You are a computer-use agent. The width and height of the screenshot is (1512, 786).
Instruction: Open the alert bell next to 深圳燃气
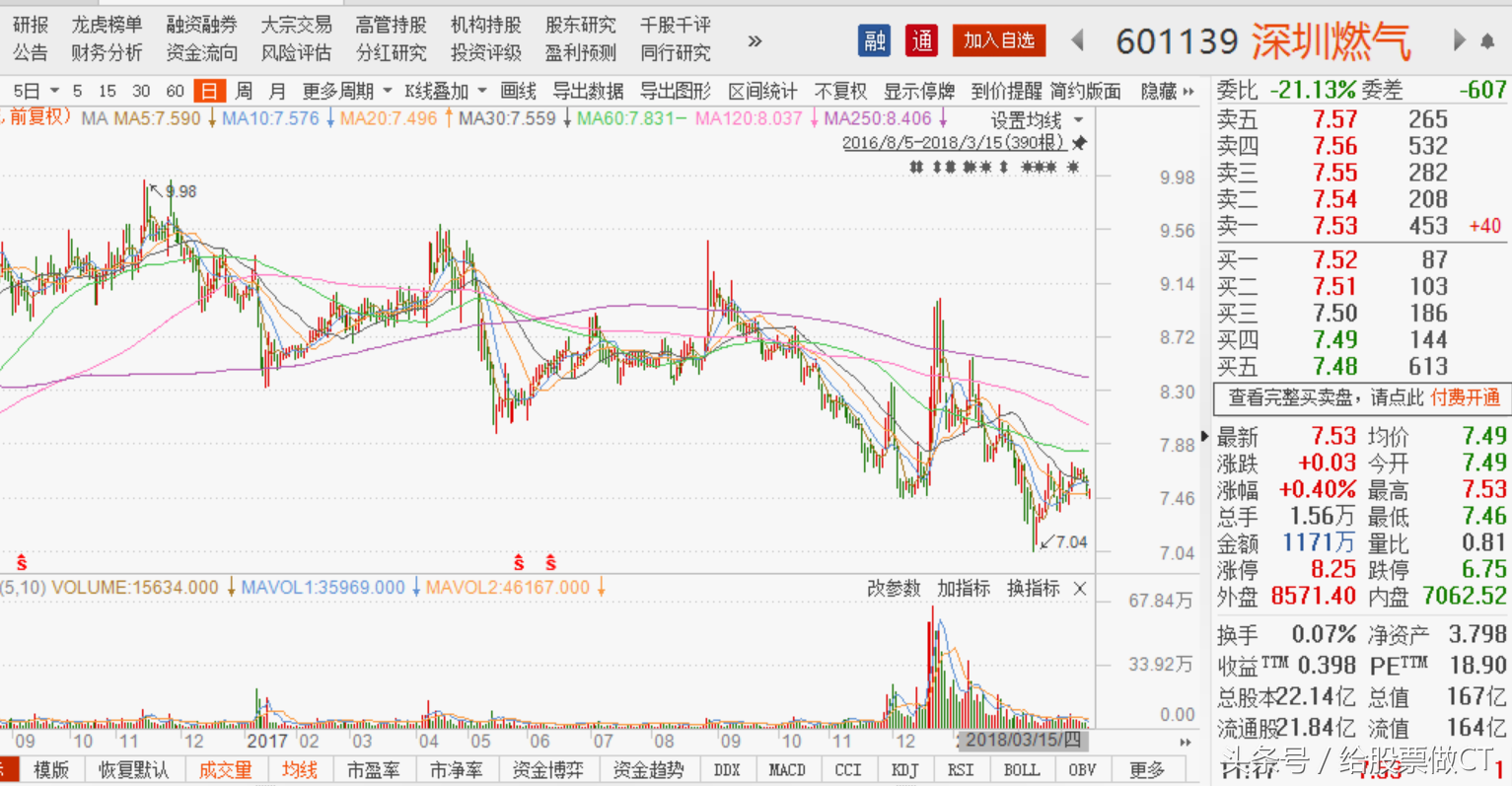click(1488, 41)
